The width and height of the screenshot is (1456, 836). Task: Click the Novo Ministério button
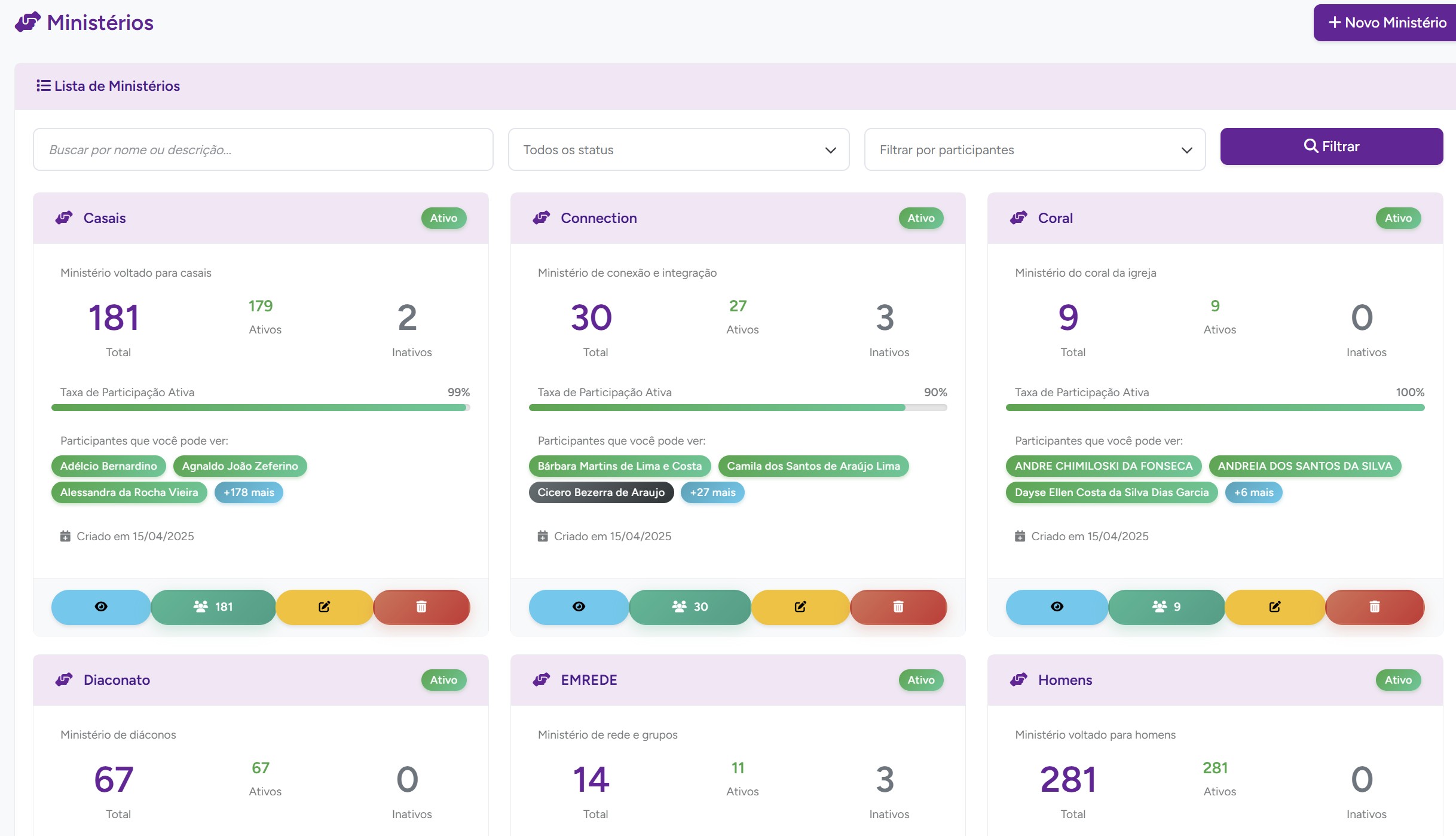pyautogui.click(x=1387, y=23)
